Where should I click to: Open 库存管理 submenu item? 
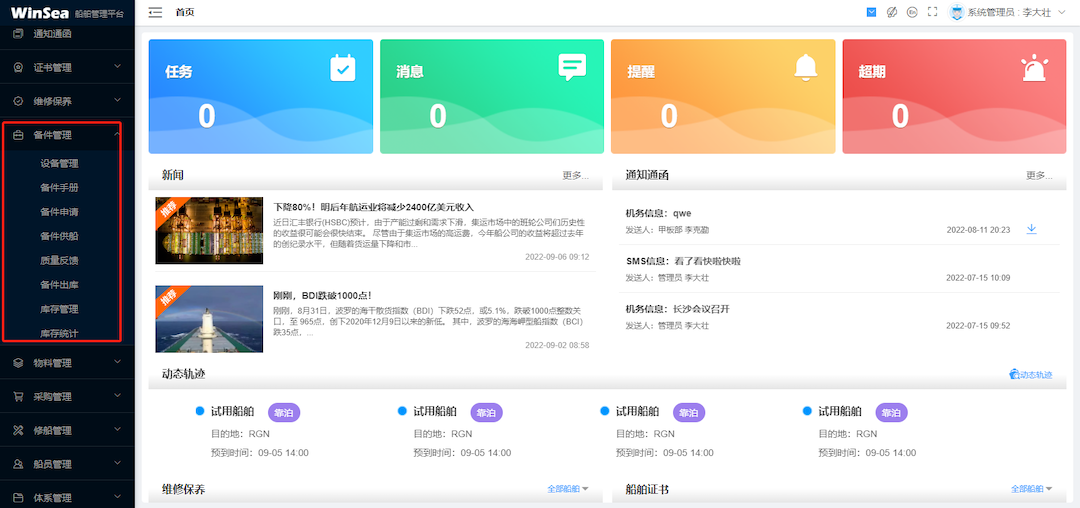[x=59, y=309]
